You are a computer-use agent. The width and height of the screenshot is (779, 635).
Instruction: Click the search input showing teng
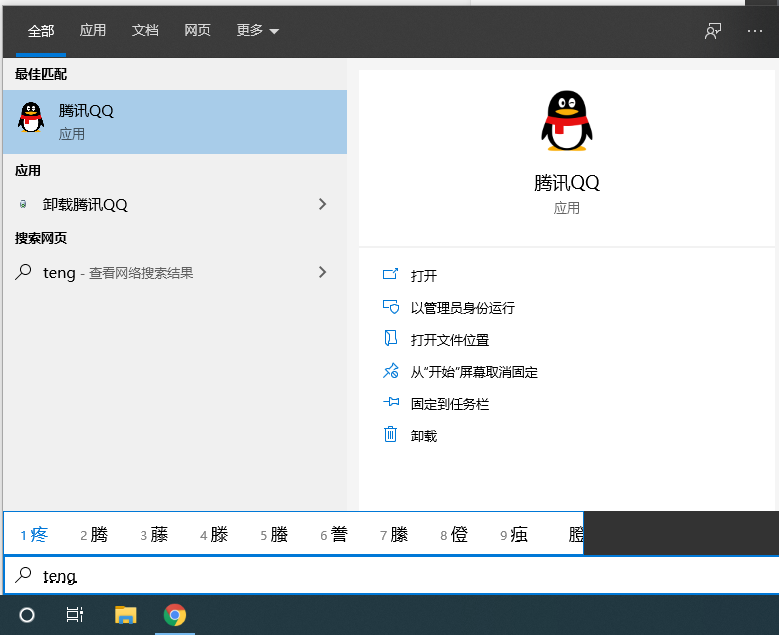click(x=391, y=575)
